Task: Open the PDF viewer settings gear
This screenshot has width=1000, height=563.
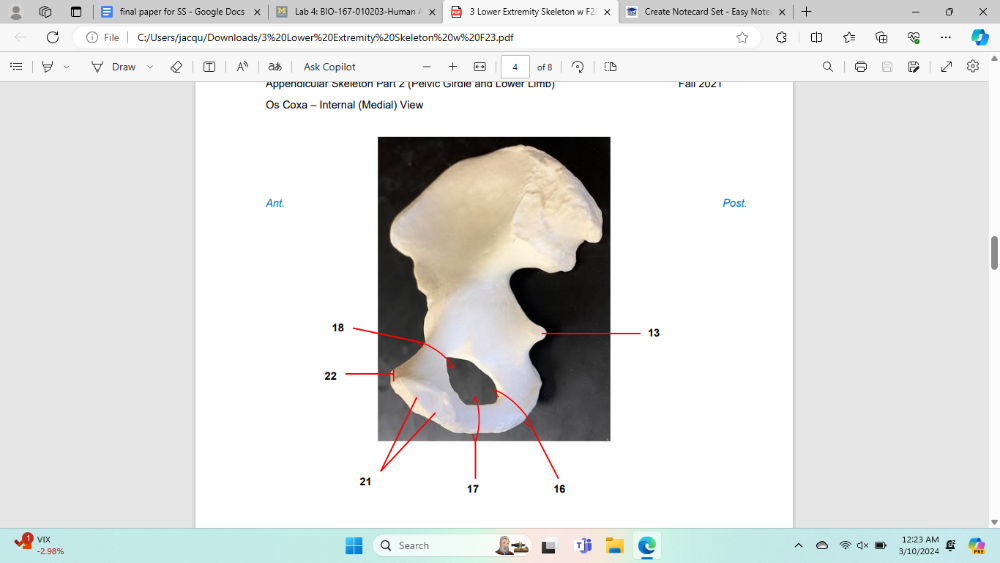Action: pos(973,67)
